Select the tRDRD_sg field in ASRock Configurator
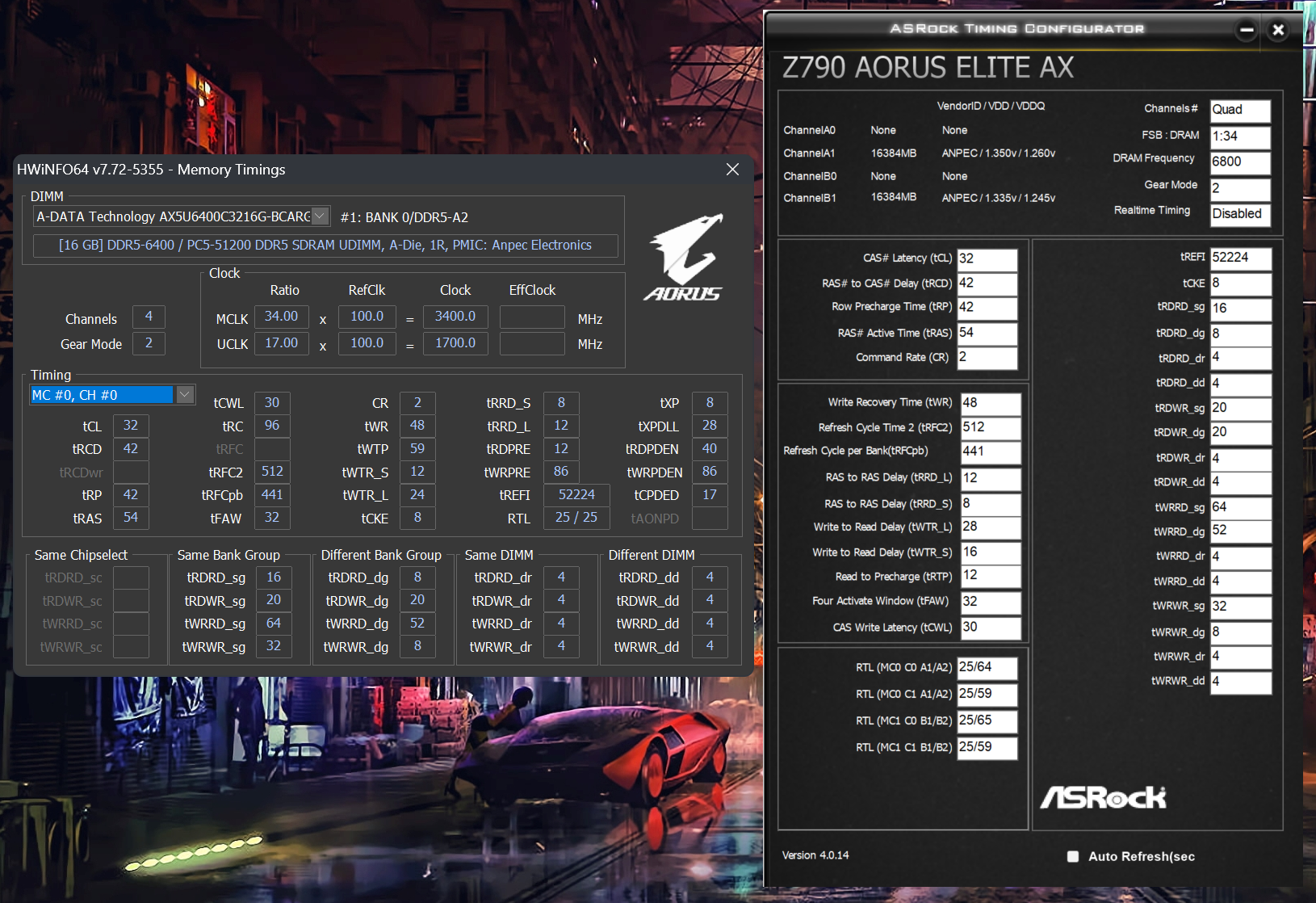Viewport: 1316px width, 903px height. (x=1241, y=309)
